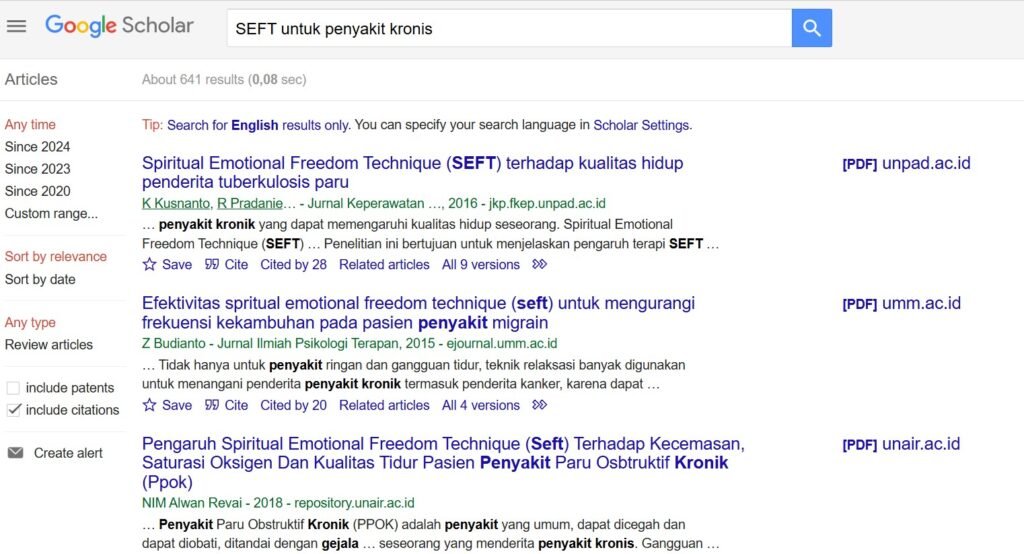Click the Create alert envelope icon
Screen dimensions: 1024x554
point(15,453)
